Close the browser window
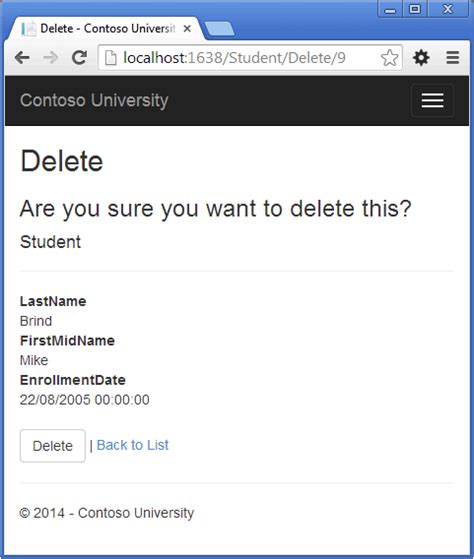The width and height of the screenshot is (474, 559). coord(448,9)
